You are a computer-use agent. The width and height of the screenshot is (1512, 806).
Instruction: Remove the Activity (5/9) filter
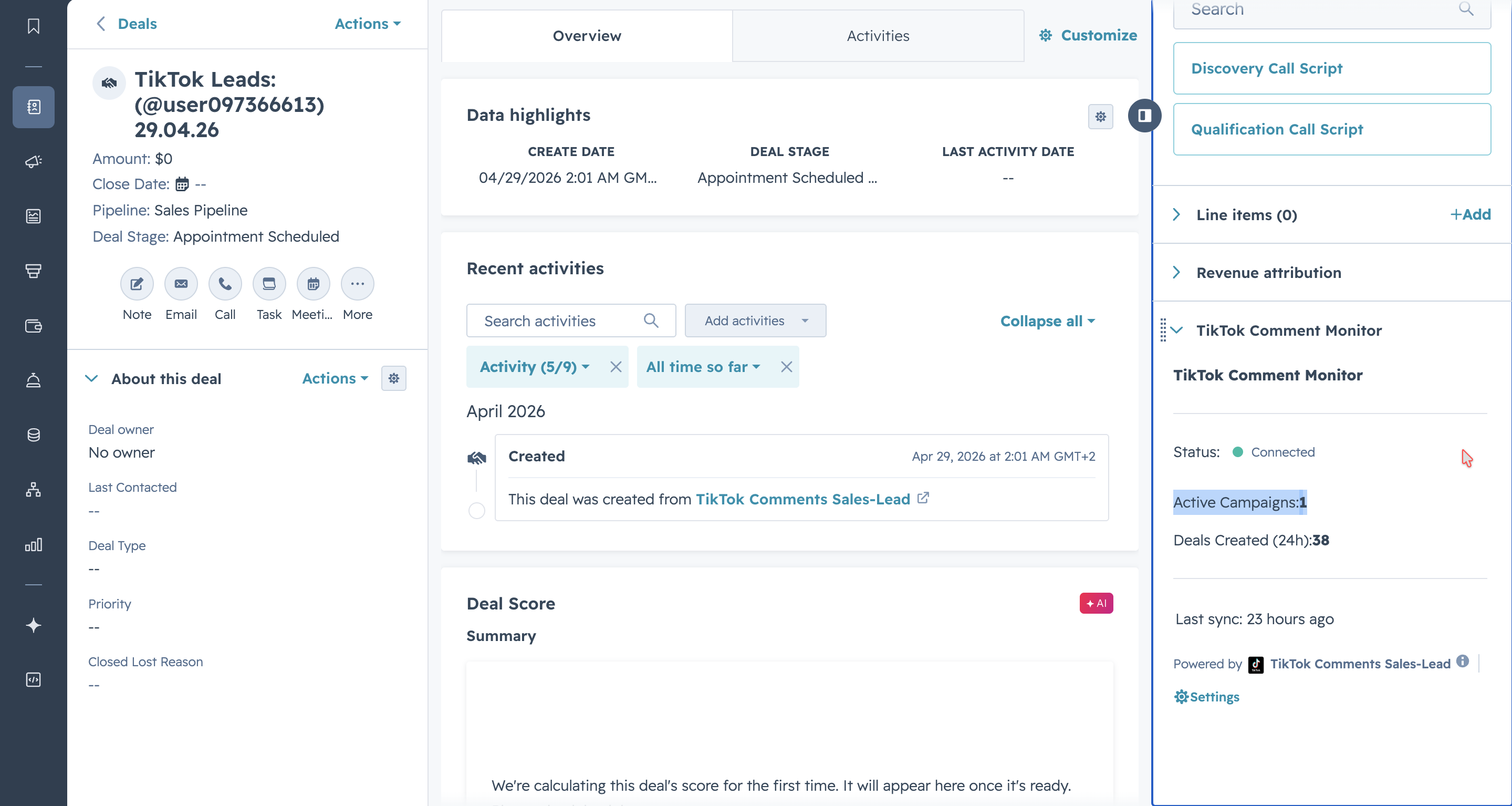[616, 367]
